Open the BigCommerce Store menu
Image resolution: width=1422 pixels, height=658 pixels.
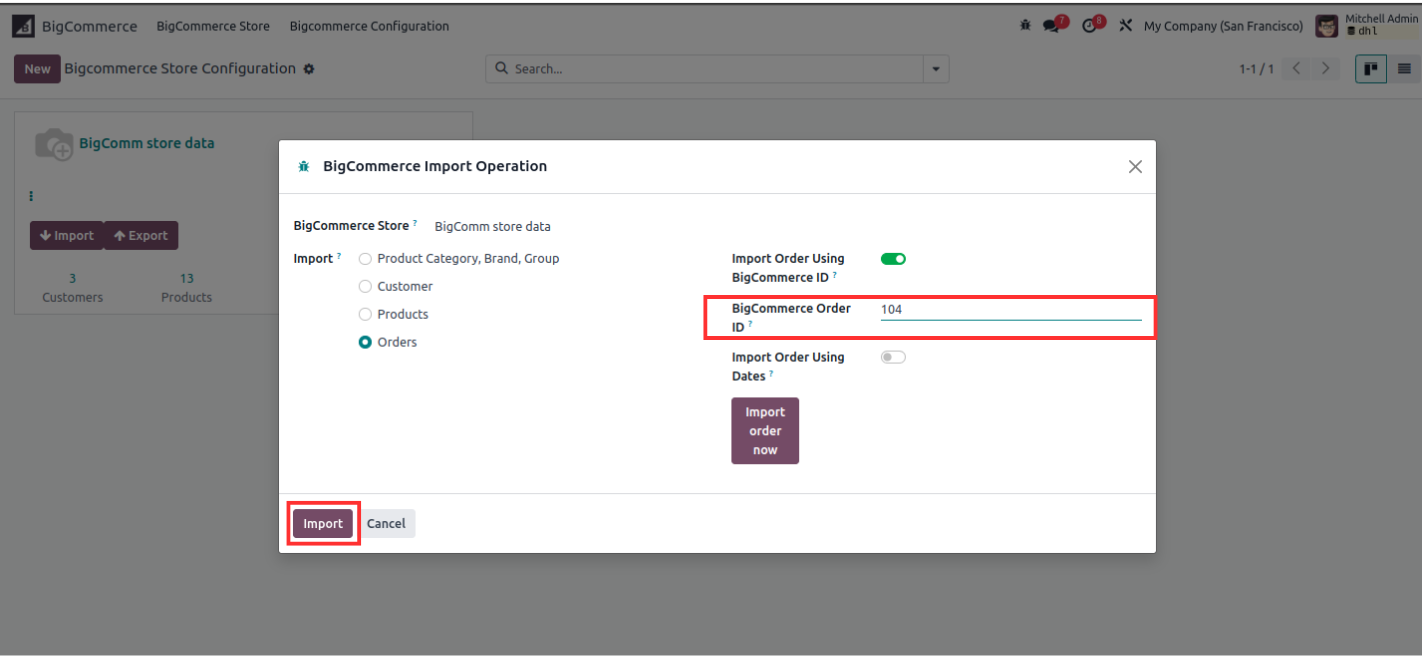click(x=213, y=26)
